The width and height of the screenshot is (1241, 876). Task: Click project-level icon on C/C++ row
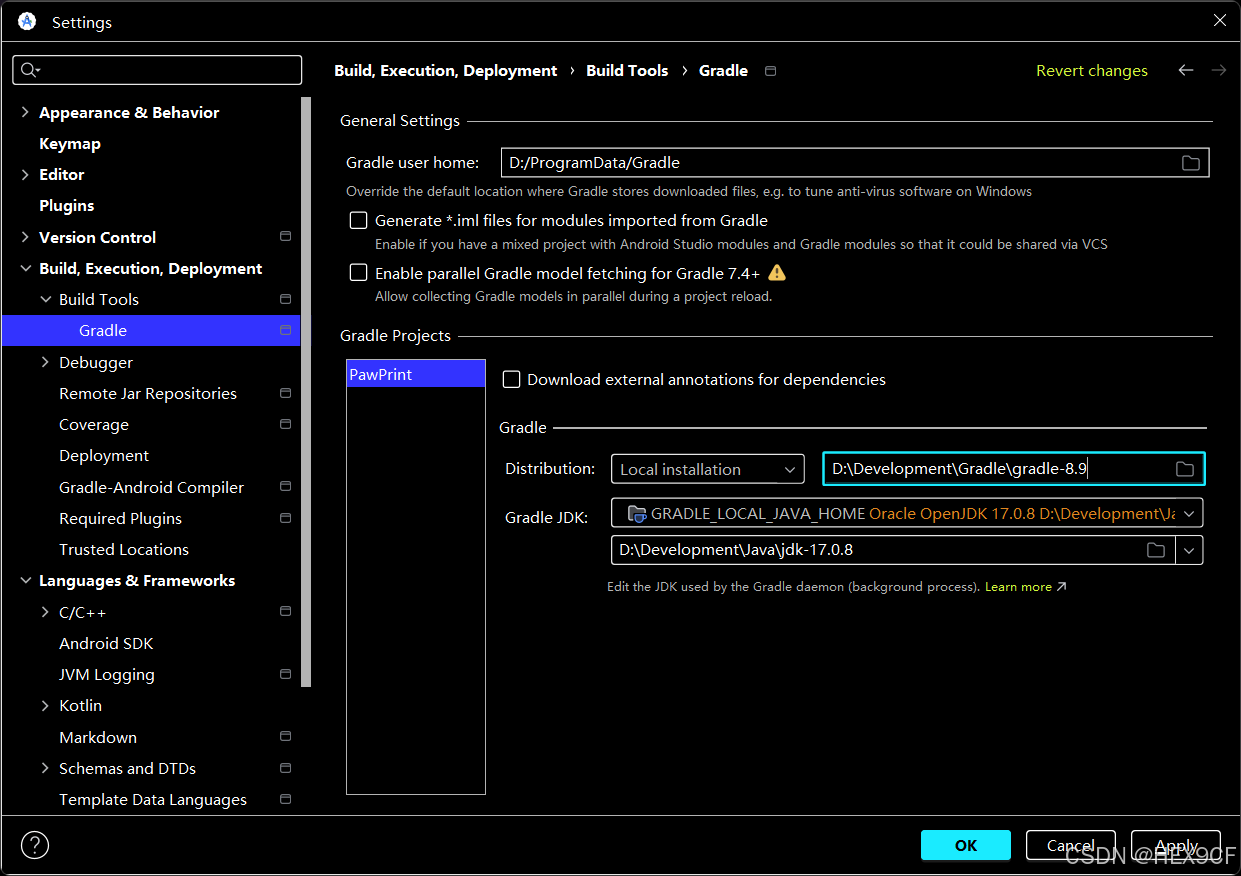pos(285,611)
